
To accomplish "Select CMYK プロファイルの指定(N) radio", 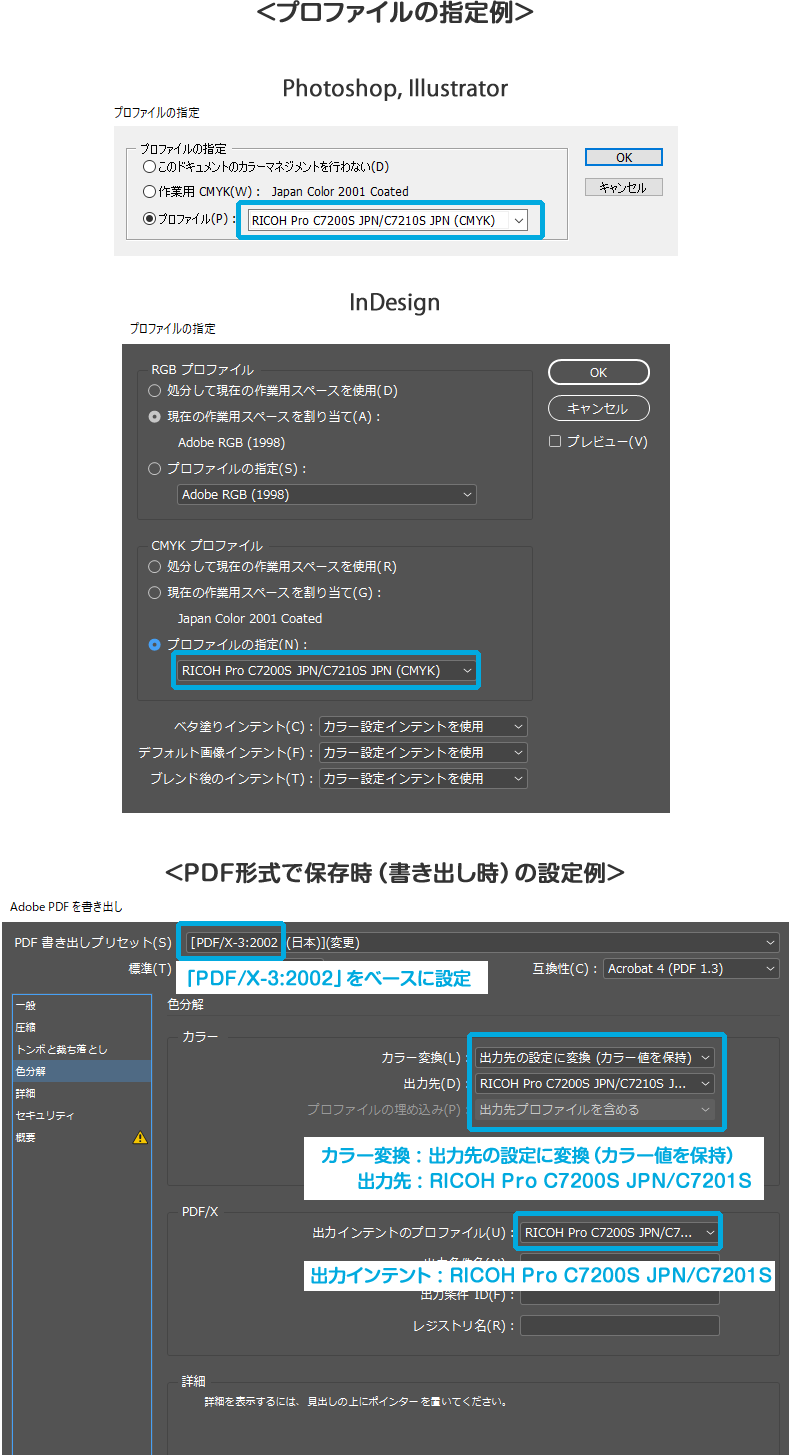I will click(x=154, y=644).
